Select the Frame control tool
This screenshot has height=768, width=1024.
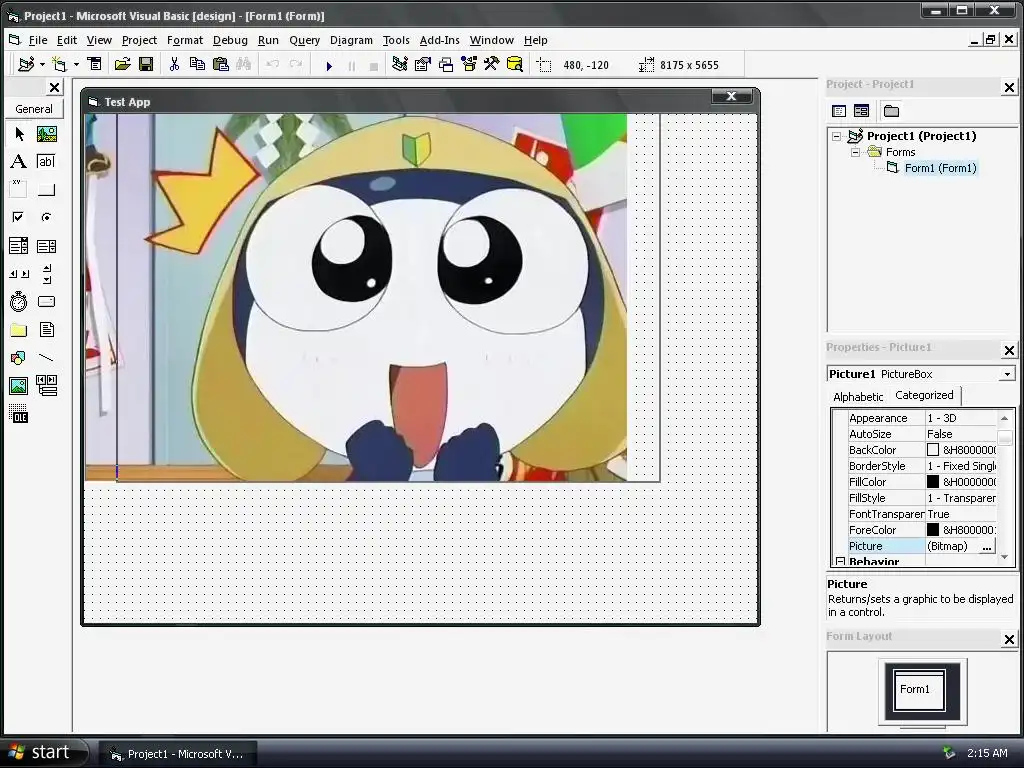pos(19,189)
